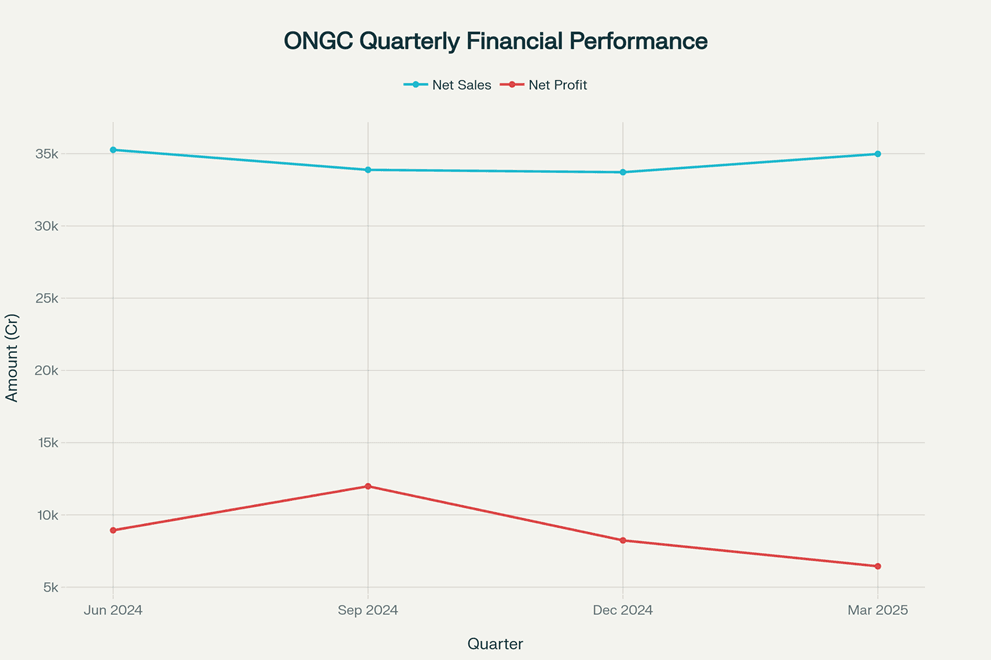Image resolution: width=991 pixels, height=660 pixels.
Task: Click the Net Profit peak at Sep 2024
Action: [x=368, y=486]
